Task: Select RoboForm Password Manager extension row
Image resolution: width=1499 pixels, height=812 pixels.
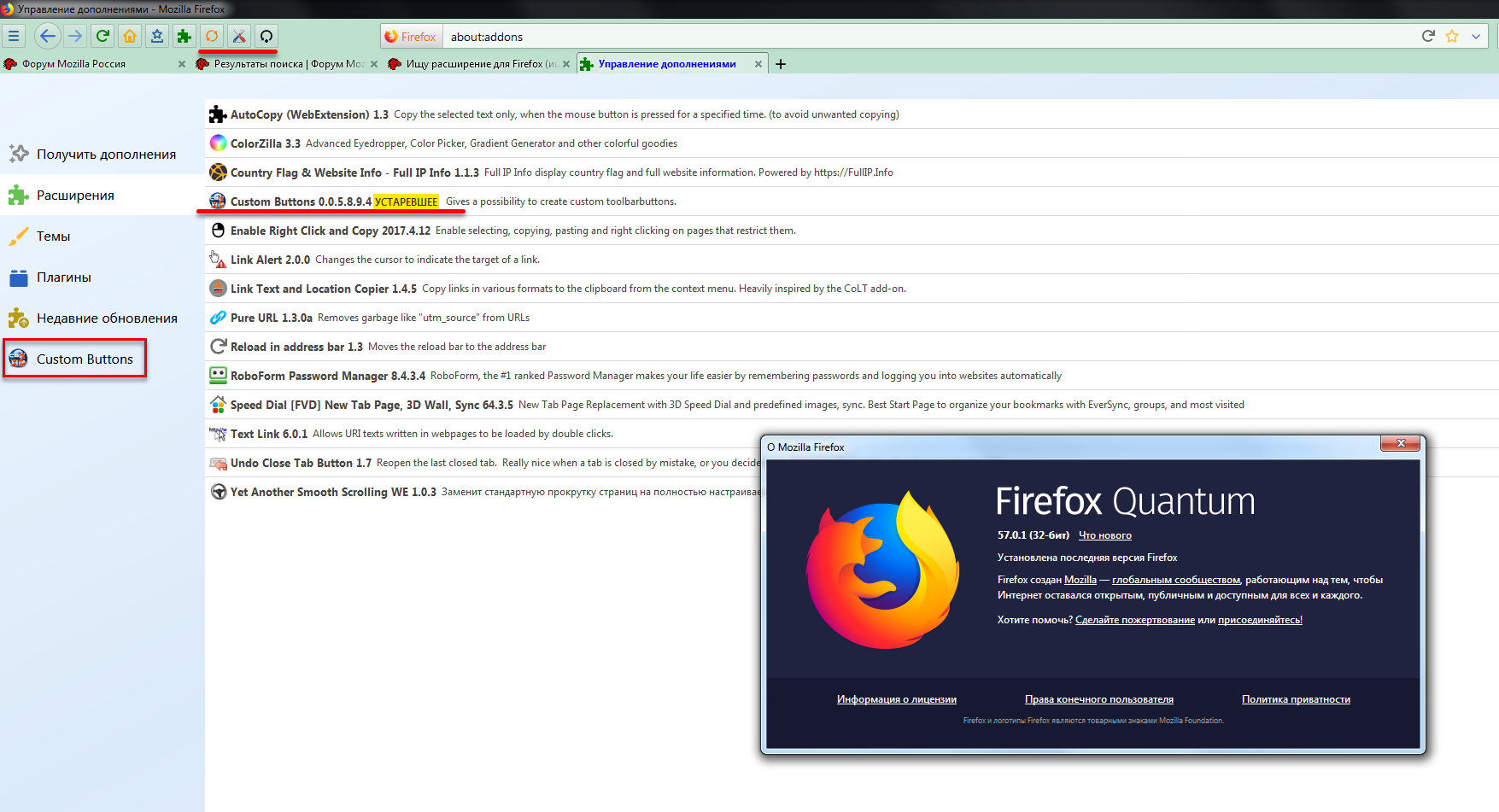Action: (x=852, y=376)
